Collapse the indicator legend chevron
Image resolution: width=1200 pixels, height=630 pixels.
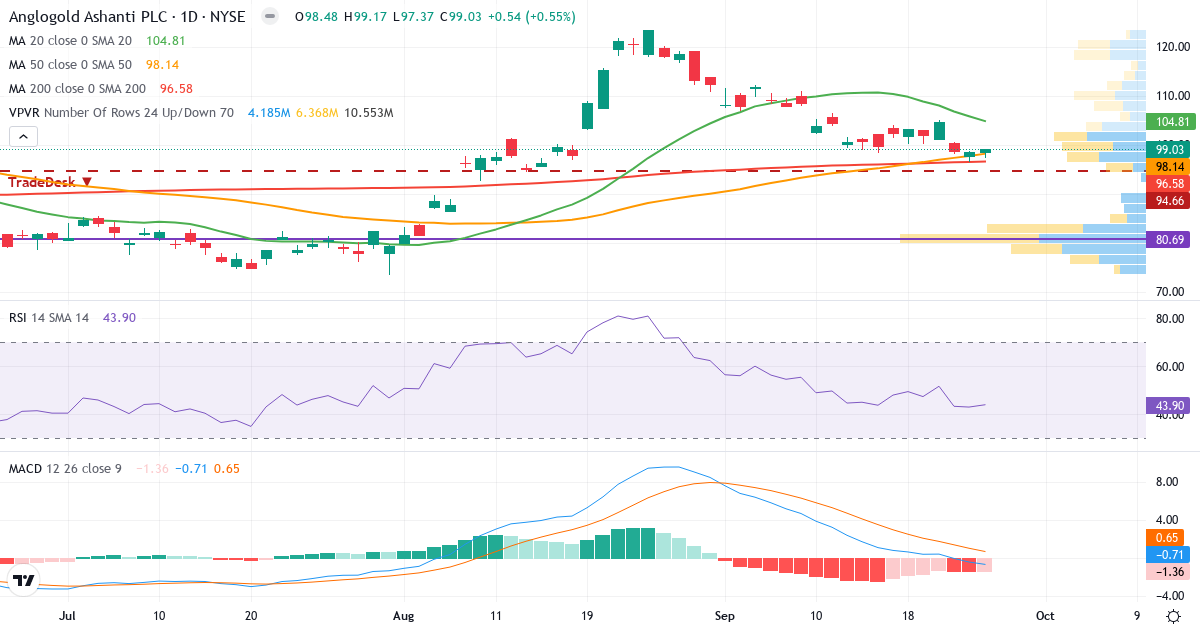(24, 137)
